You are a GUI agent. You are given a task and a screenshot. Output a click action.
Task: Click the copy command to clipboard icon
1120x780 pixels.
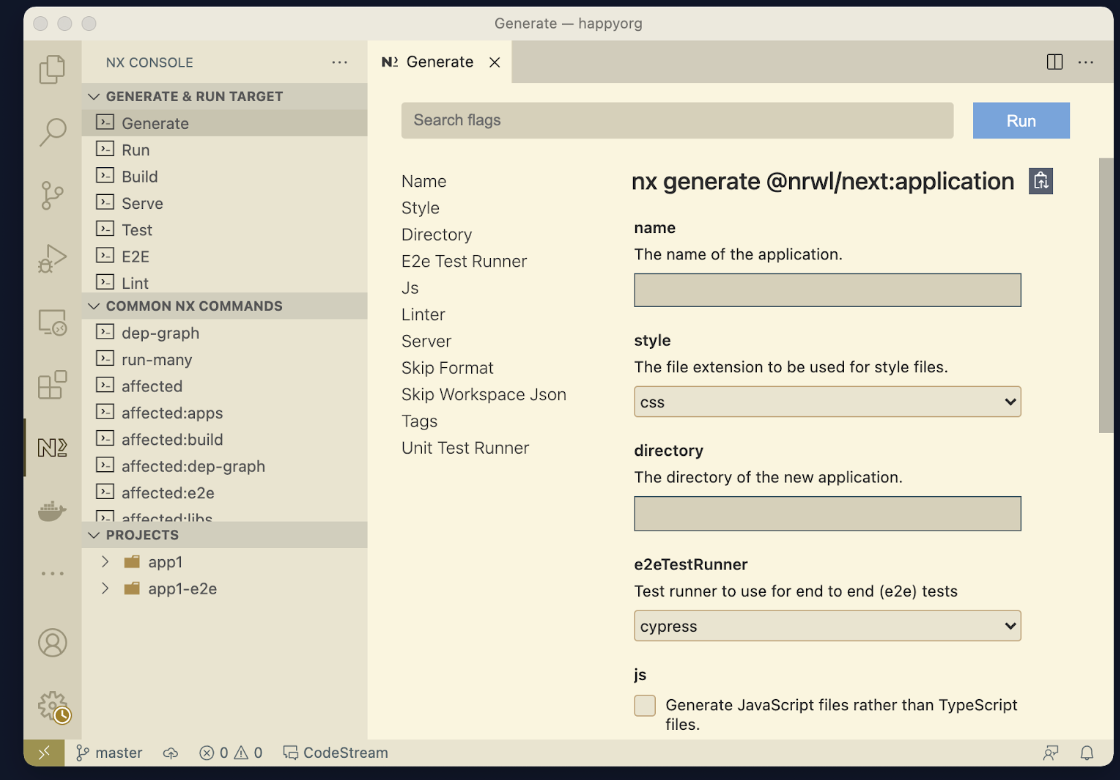pos(1041,181)
